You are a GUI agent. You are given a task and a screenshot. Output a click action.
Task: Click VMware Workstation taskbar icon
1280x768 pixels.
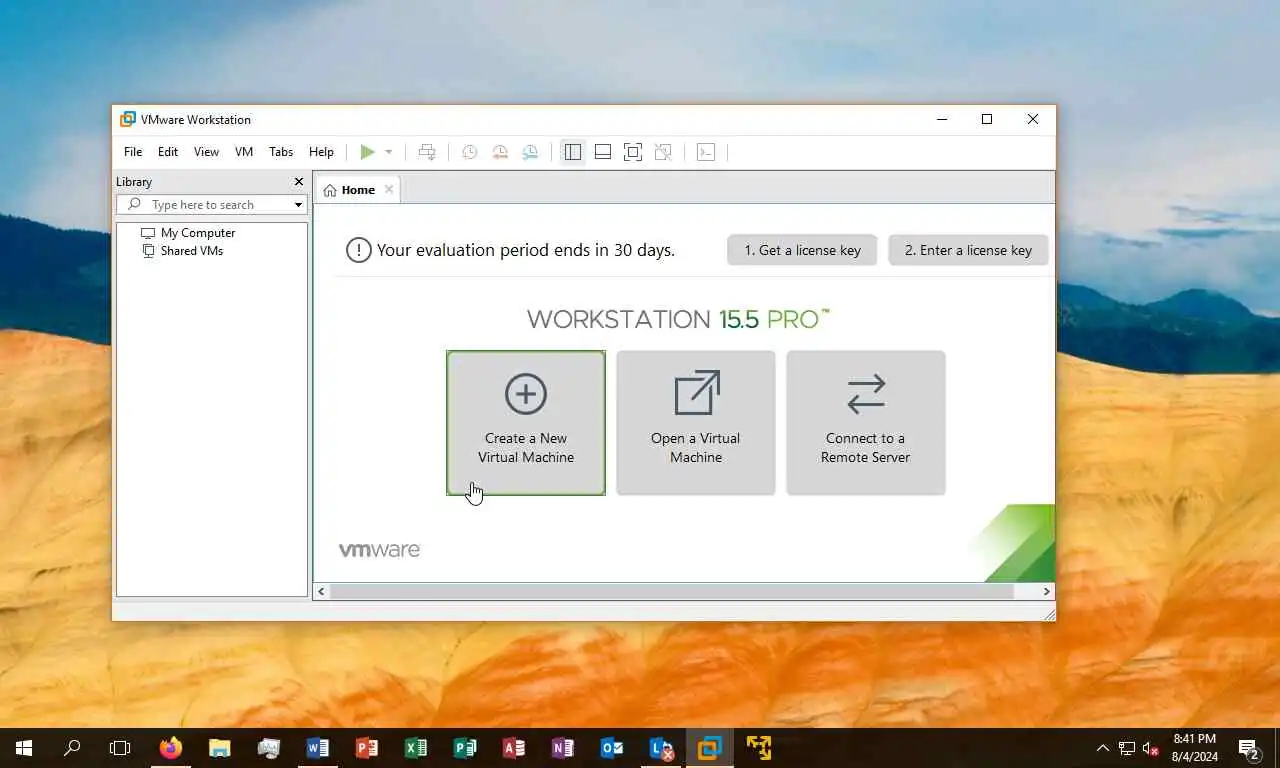(710, 748)
